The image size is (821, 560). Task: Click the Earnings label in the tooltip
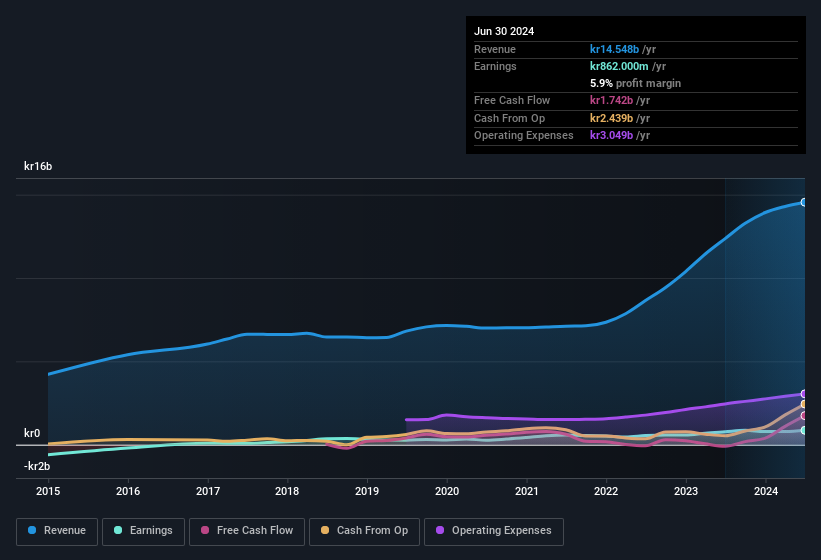[495, 66]
